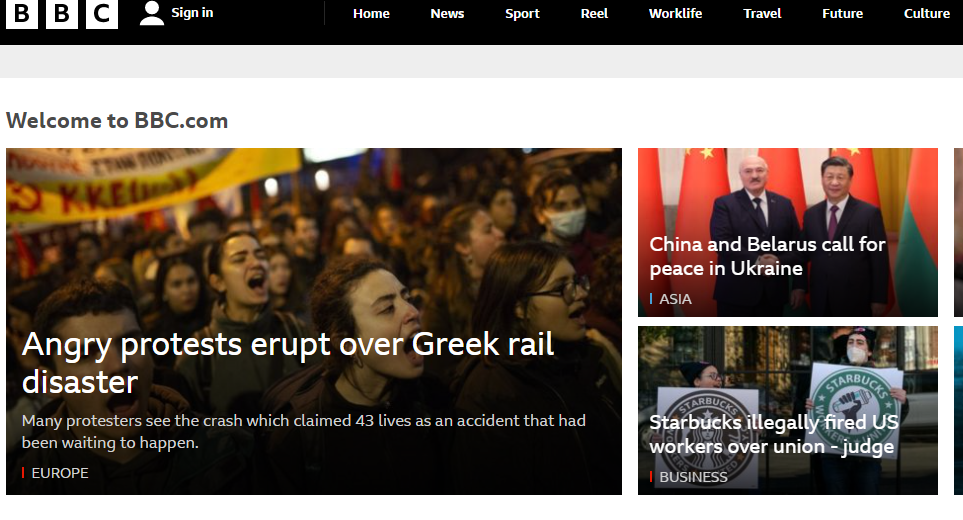The width and height of the screenshot is (963, 520).
Task: Click the Europe category tag
Action: pos(60,473)
